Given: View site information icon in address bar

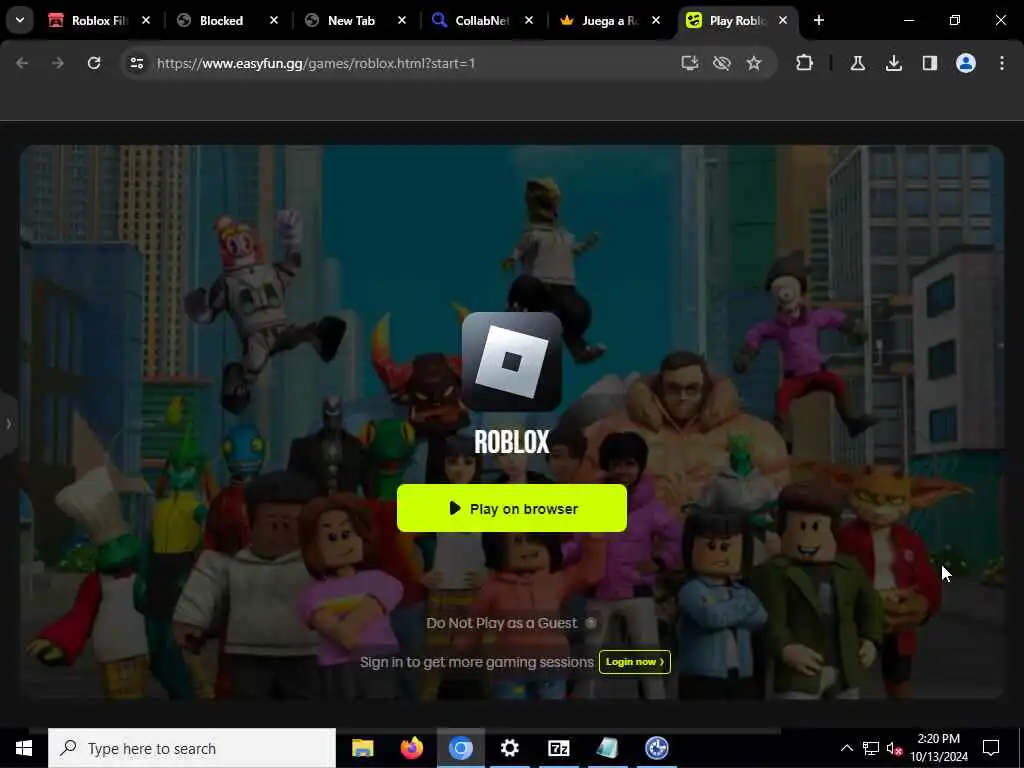Looking at the screenshot, I should [136, 63].
